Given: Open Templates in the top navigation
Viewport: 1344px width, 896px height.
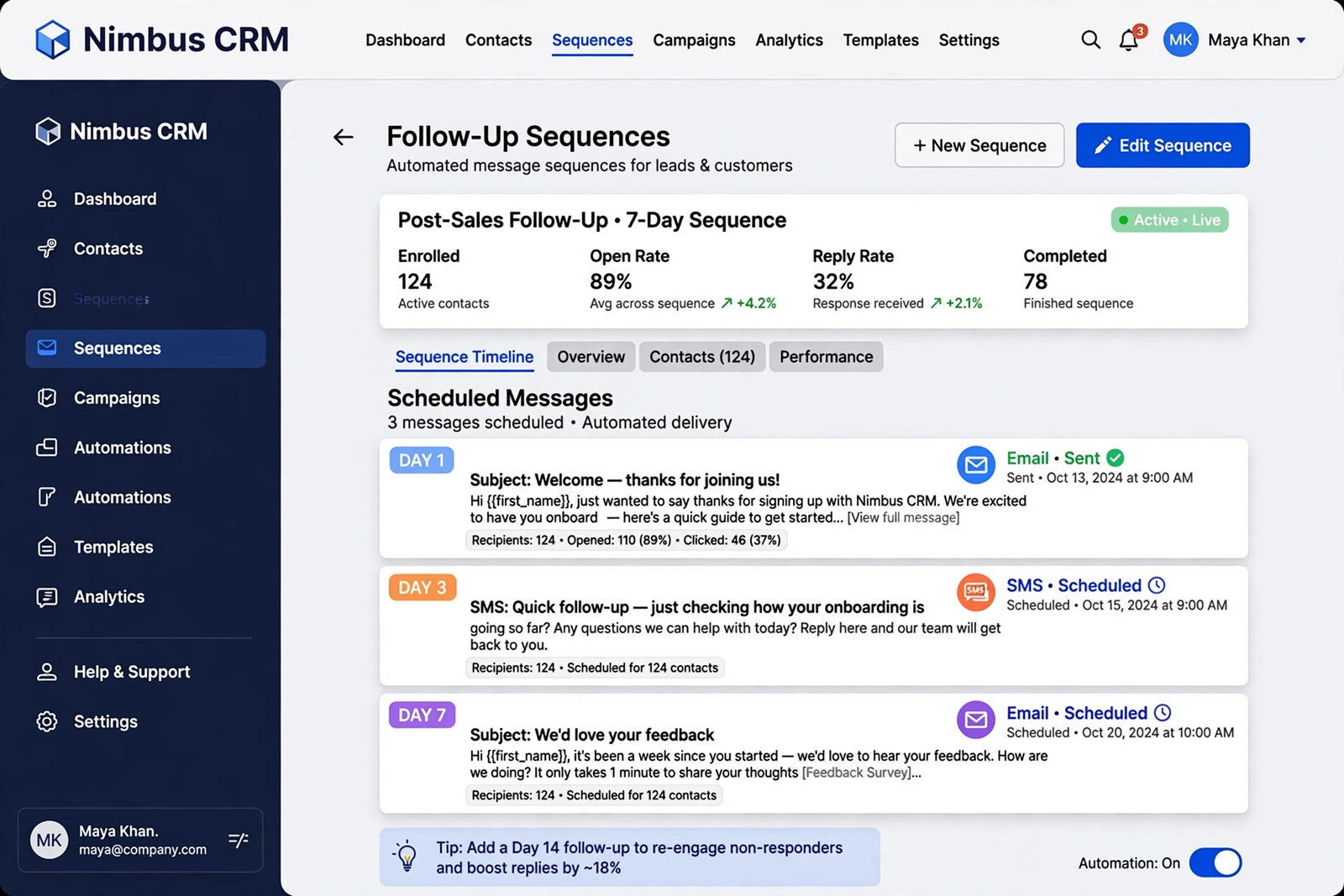Looking at the screenshot, I should point(880,40).
